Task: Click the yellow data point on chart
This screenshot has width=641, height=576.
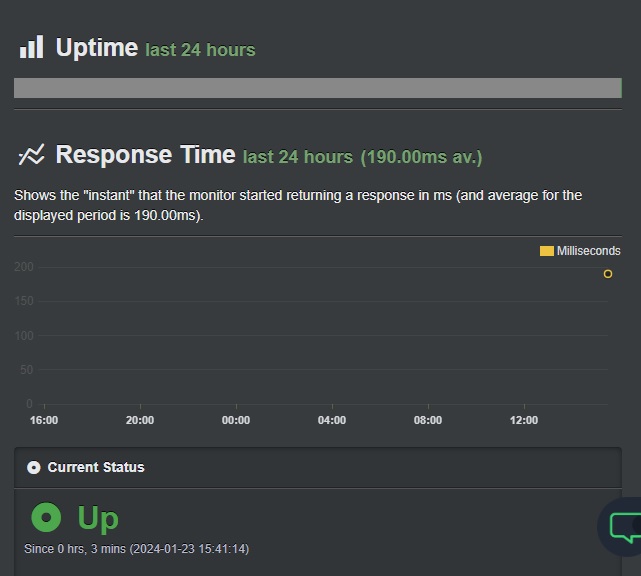Action: click(x=608, y=274)
